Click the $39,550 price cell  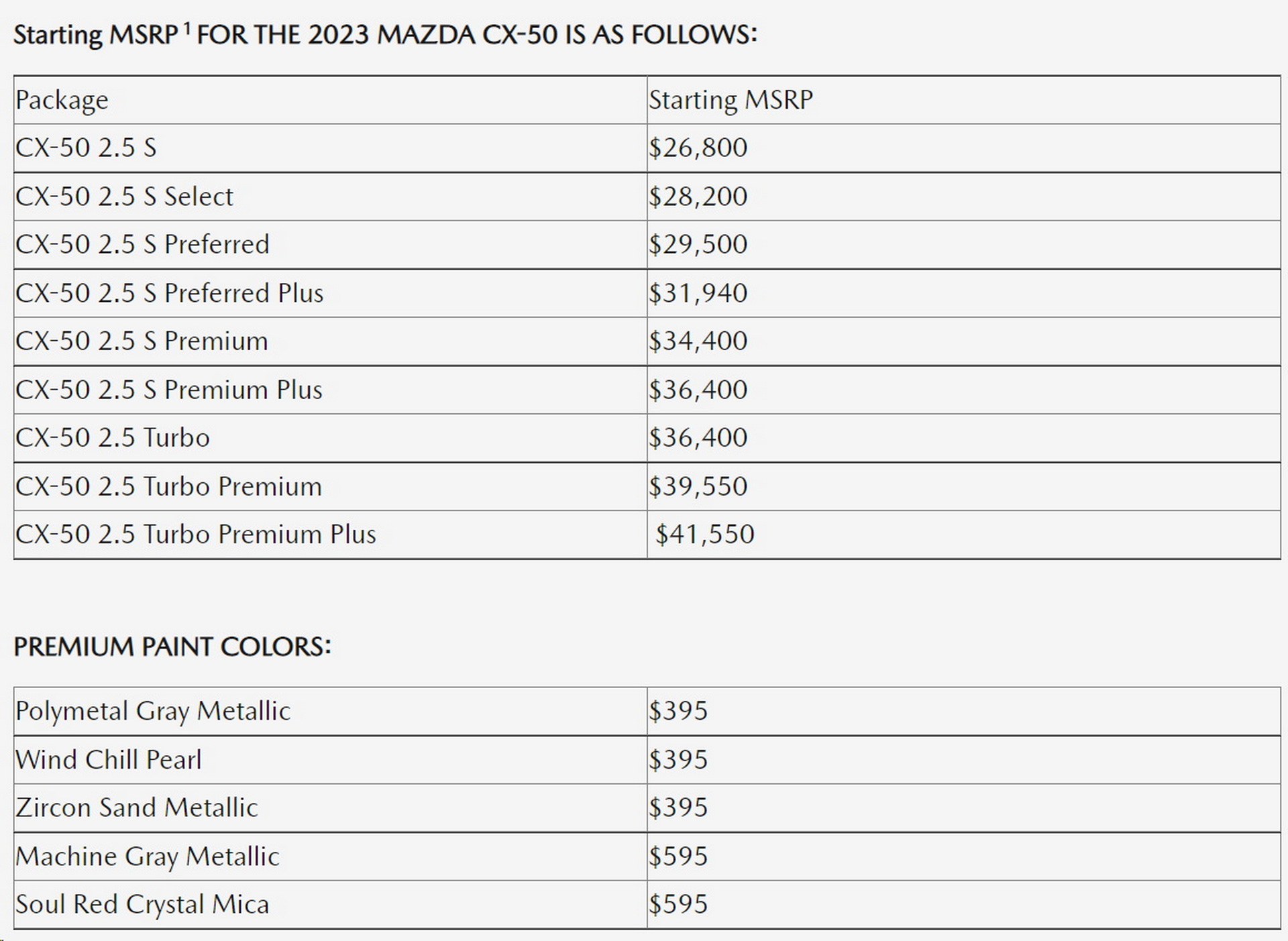698,486
